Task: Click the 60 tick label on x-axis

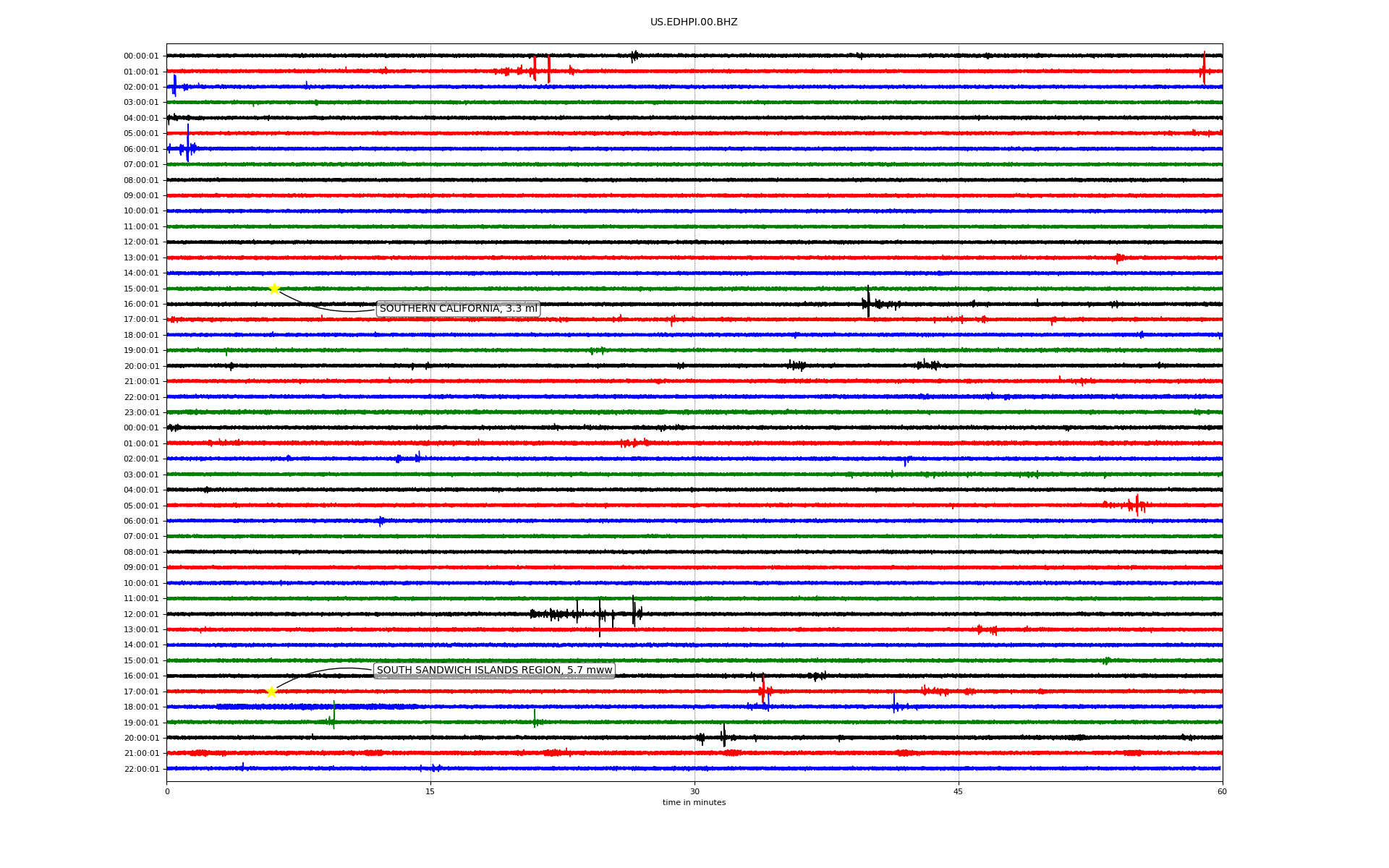Action: tap(1222, 791)
